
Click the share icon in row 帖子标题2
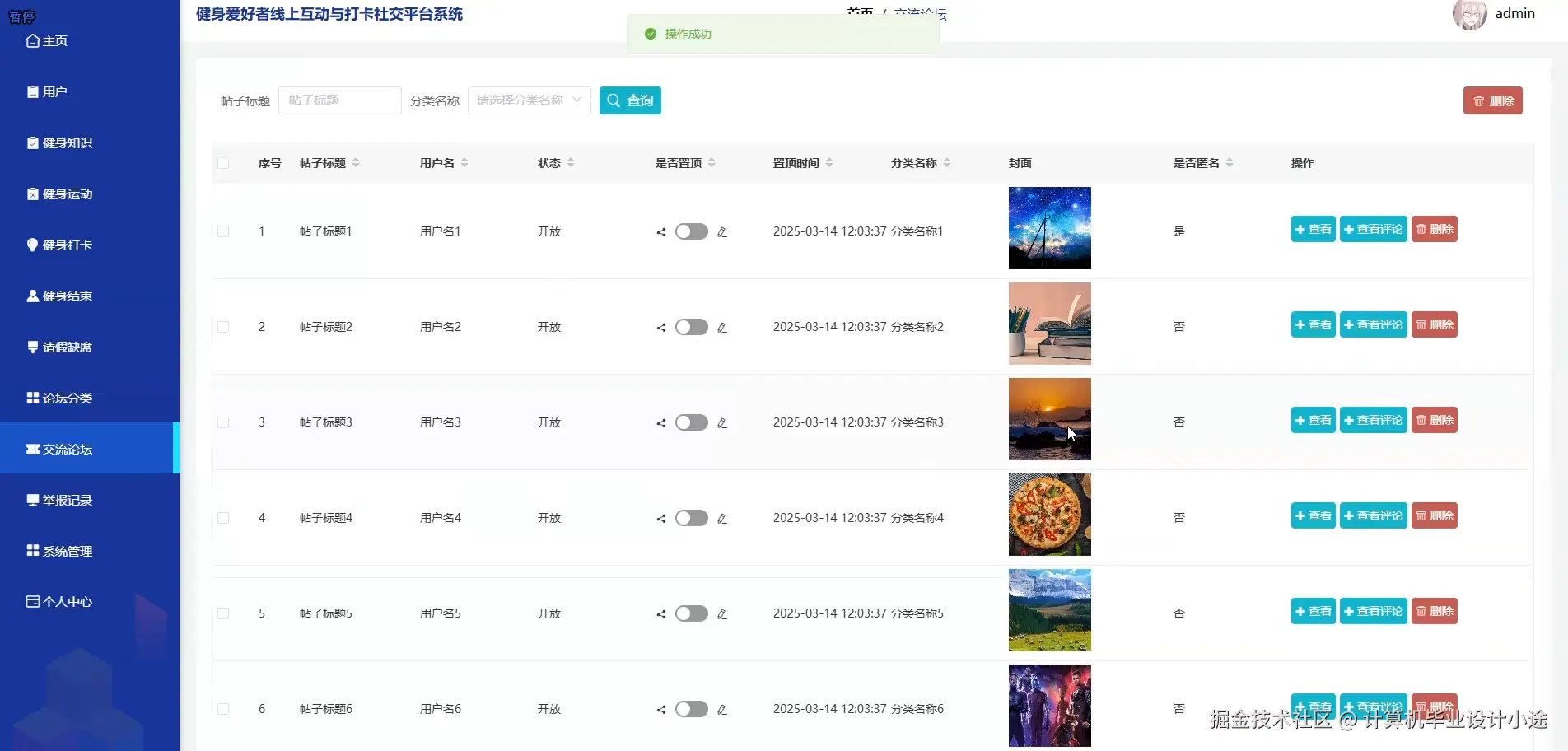click(x=661, y=328)
